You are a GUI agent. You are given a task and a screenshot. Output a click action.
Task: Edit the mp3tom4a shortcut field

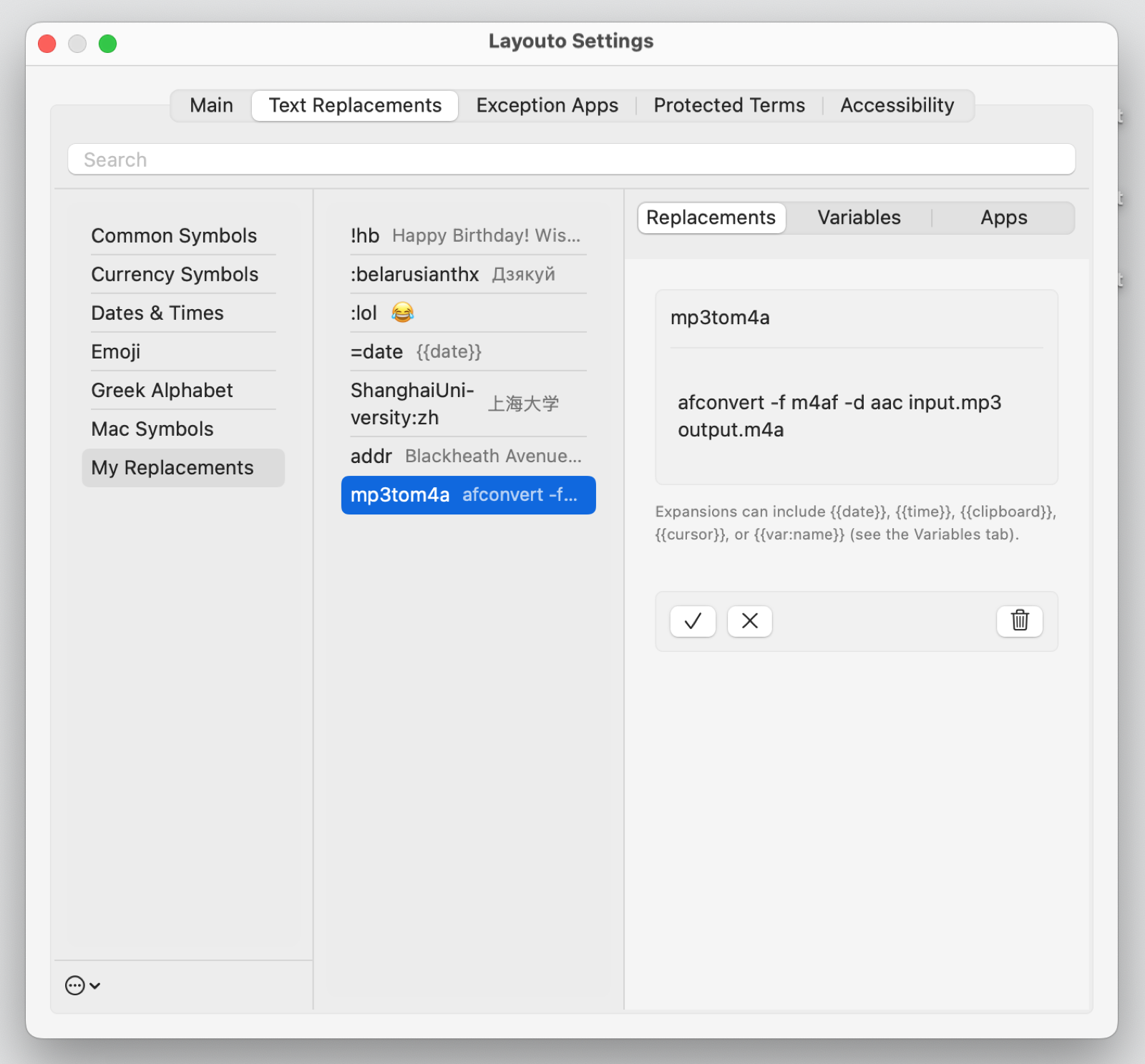(856, 318)
